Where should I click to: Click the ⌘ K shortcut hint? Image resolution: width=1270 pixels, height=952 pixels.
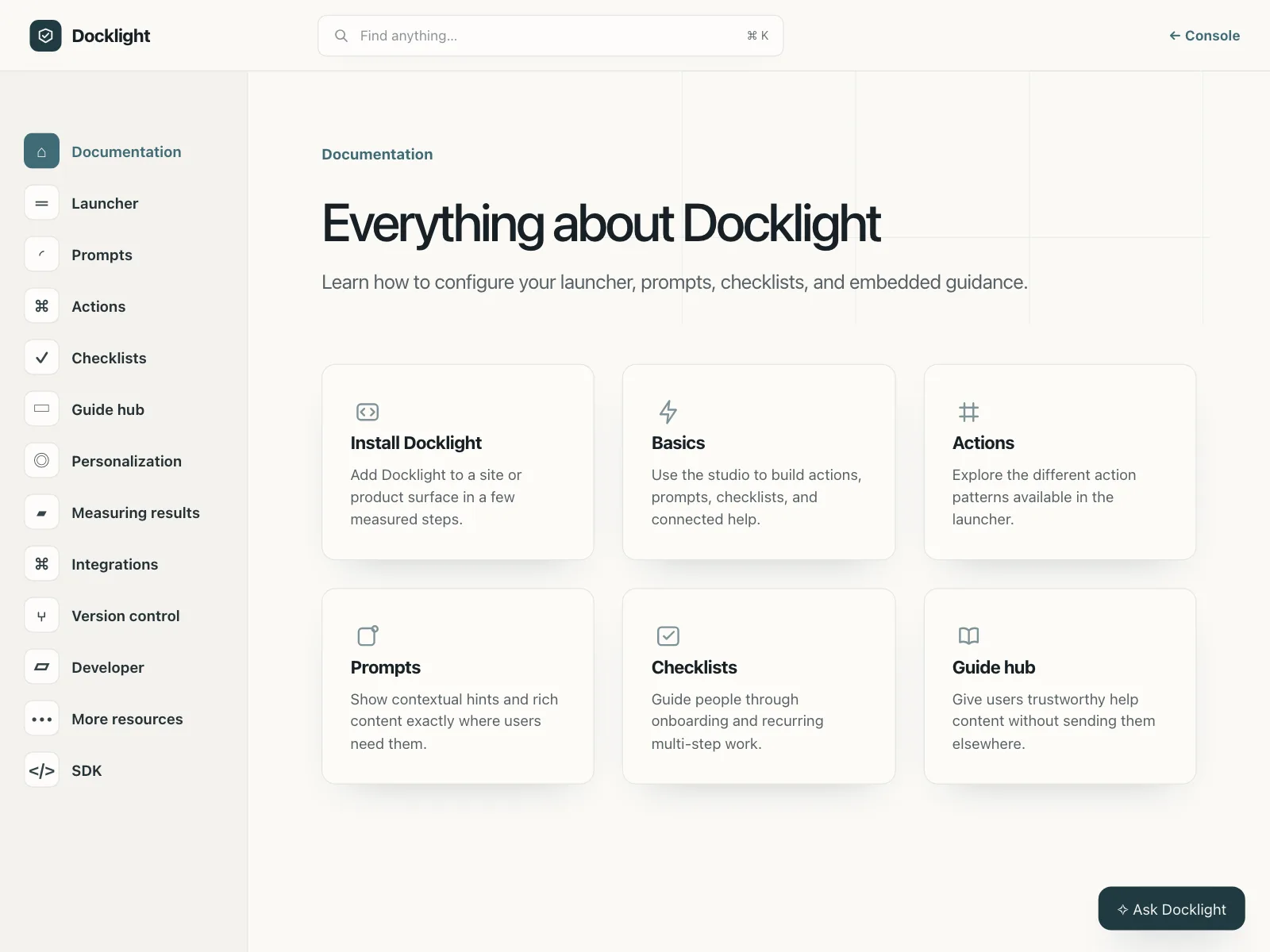pos(757,36)
